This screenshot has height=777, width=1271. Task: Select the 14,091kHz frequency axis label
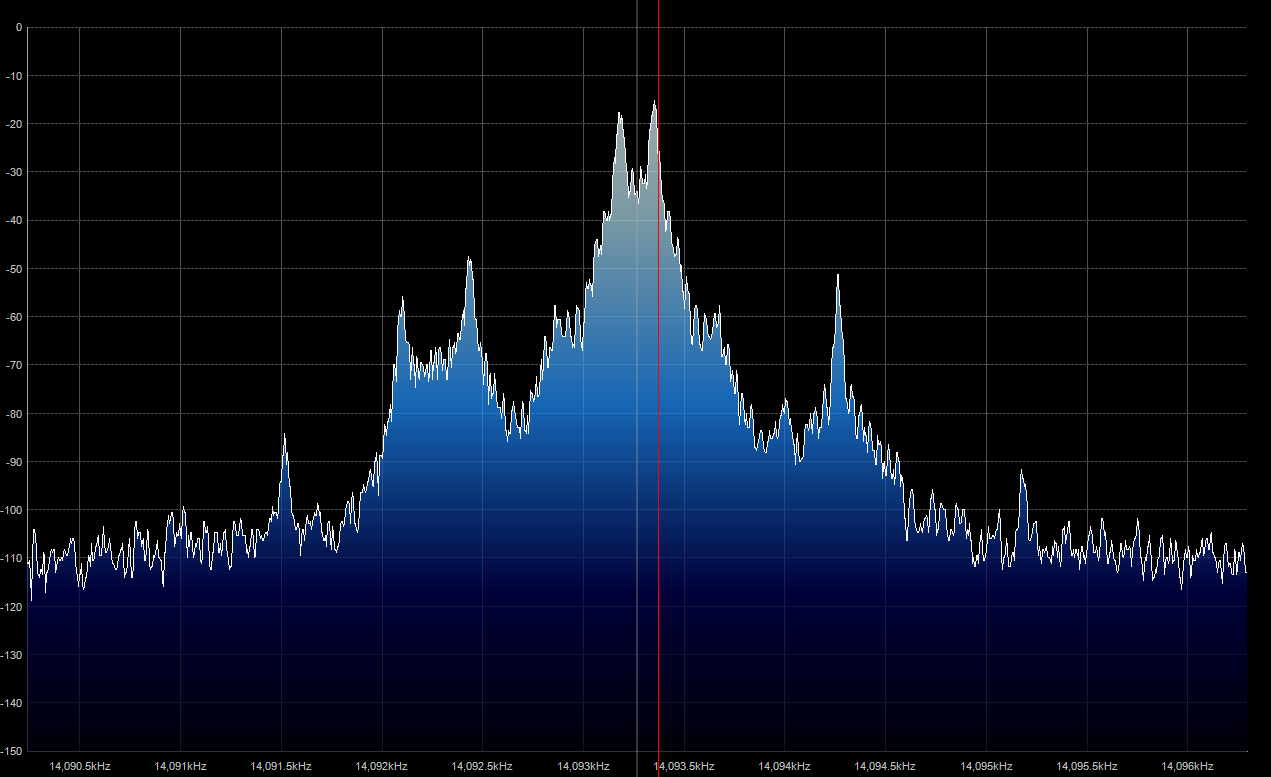click(x=181, y=766)
